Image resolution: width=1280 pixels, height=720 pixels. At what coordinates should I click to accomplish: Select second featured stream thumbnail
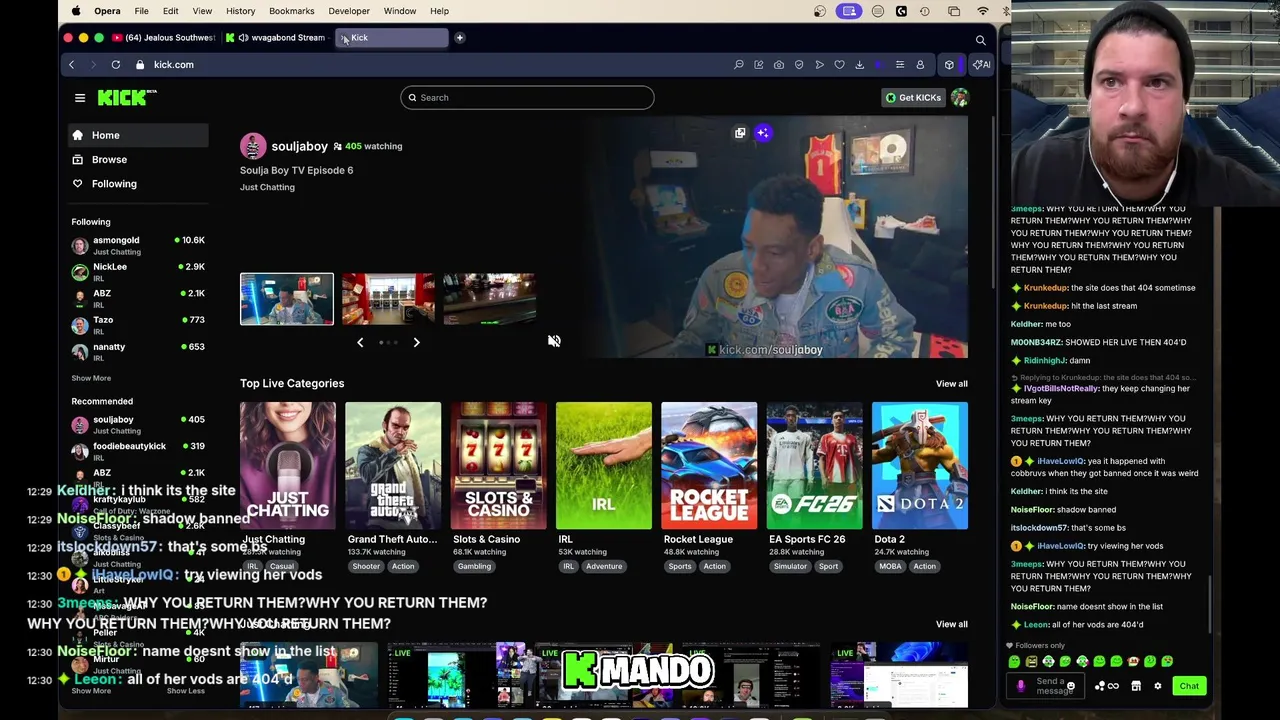point(388,299)
